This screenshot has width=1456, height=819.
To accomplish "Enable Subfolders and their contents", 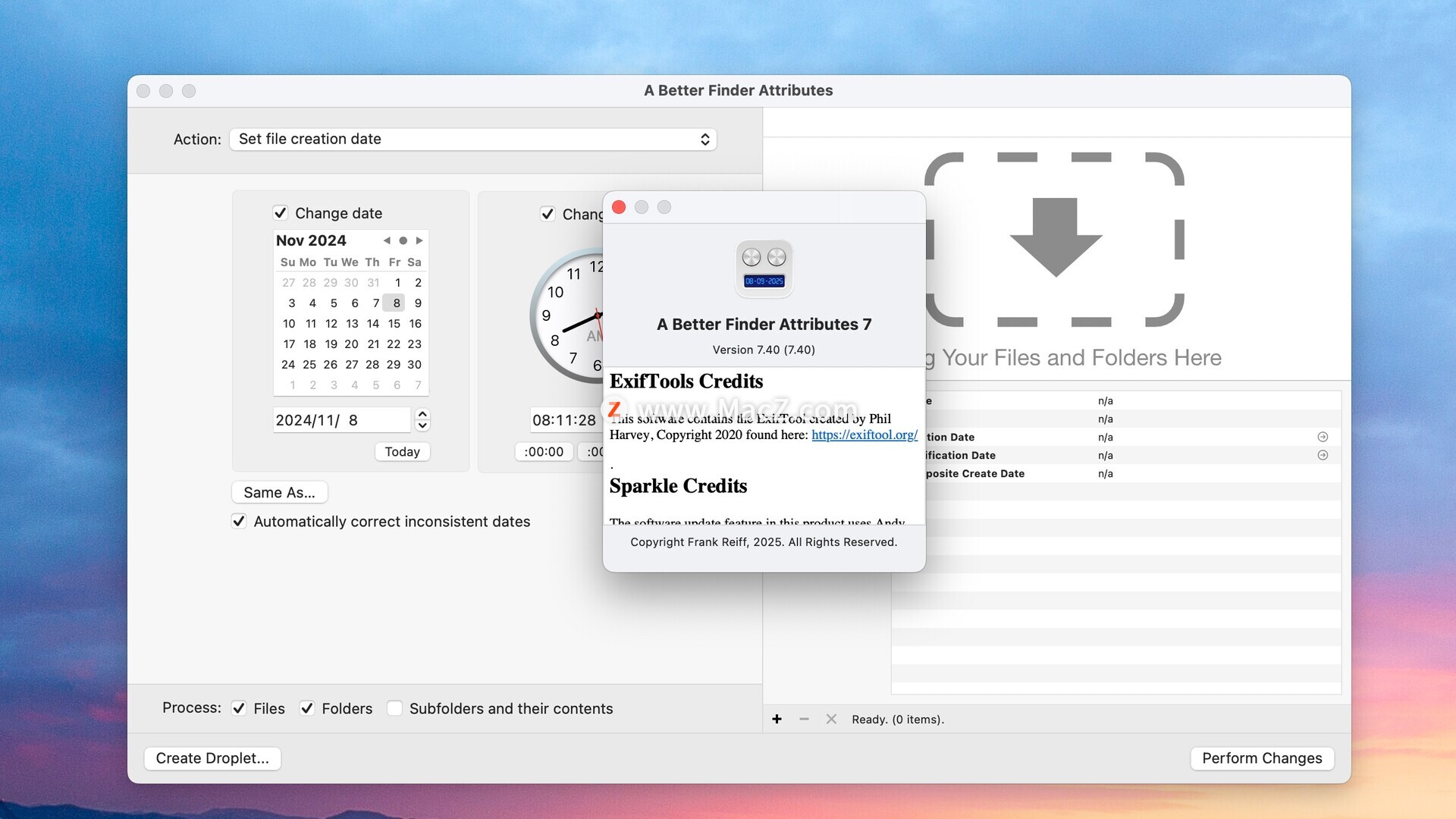I will (x=394, y=708).
